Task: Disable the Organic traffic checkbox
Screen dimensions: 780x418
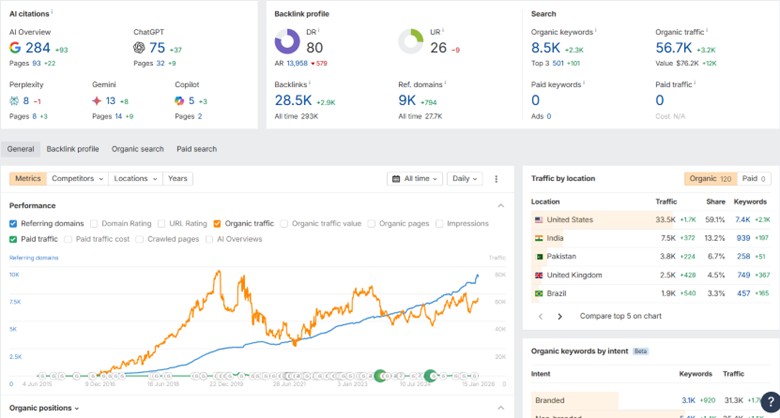Action: [217, 224]
